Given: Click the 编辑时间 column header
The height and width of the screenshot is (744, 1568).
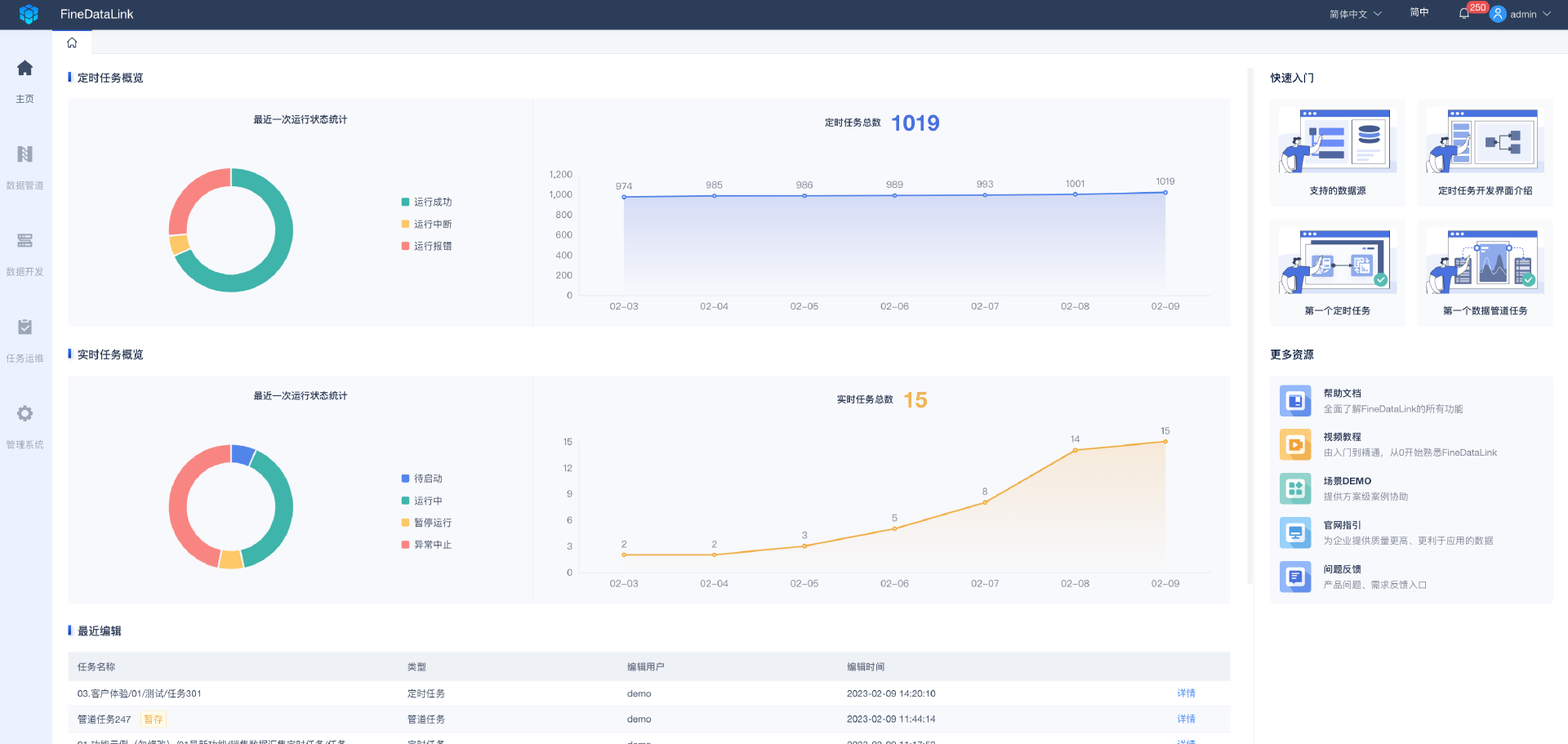Looking at the screenshot, I should [x=866, y=667].
